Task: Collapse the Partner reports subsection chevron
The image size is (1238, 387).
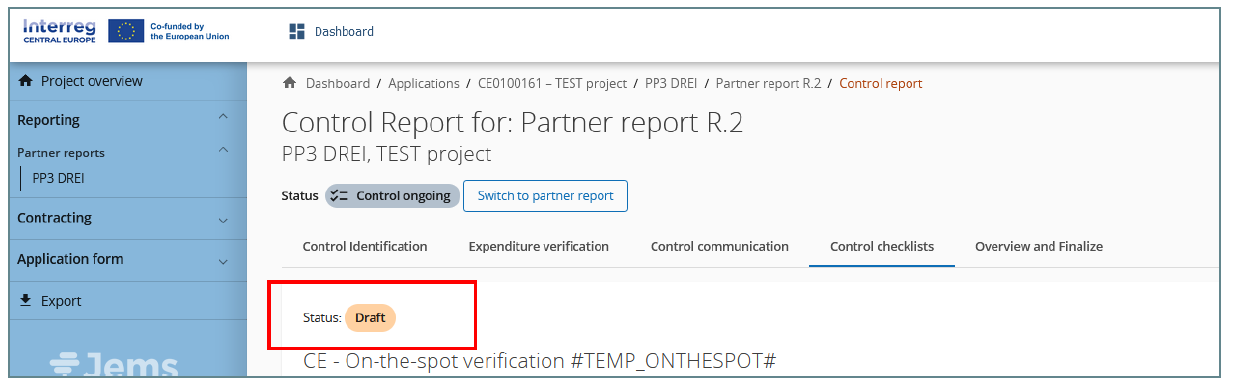Action: (x=223, y=151)
